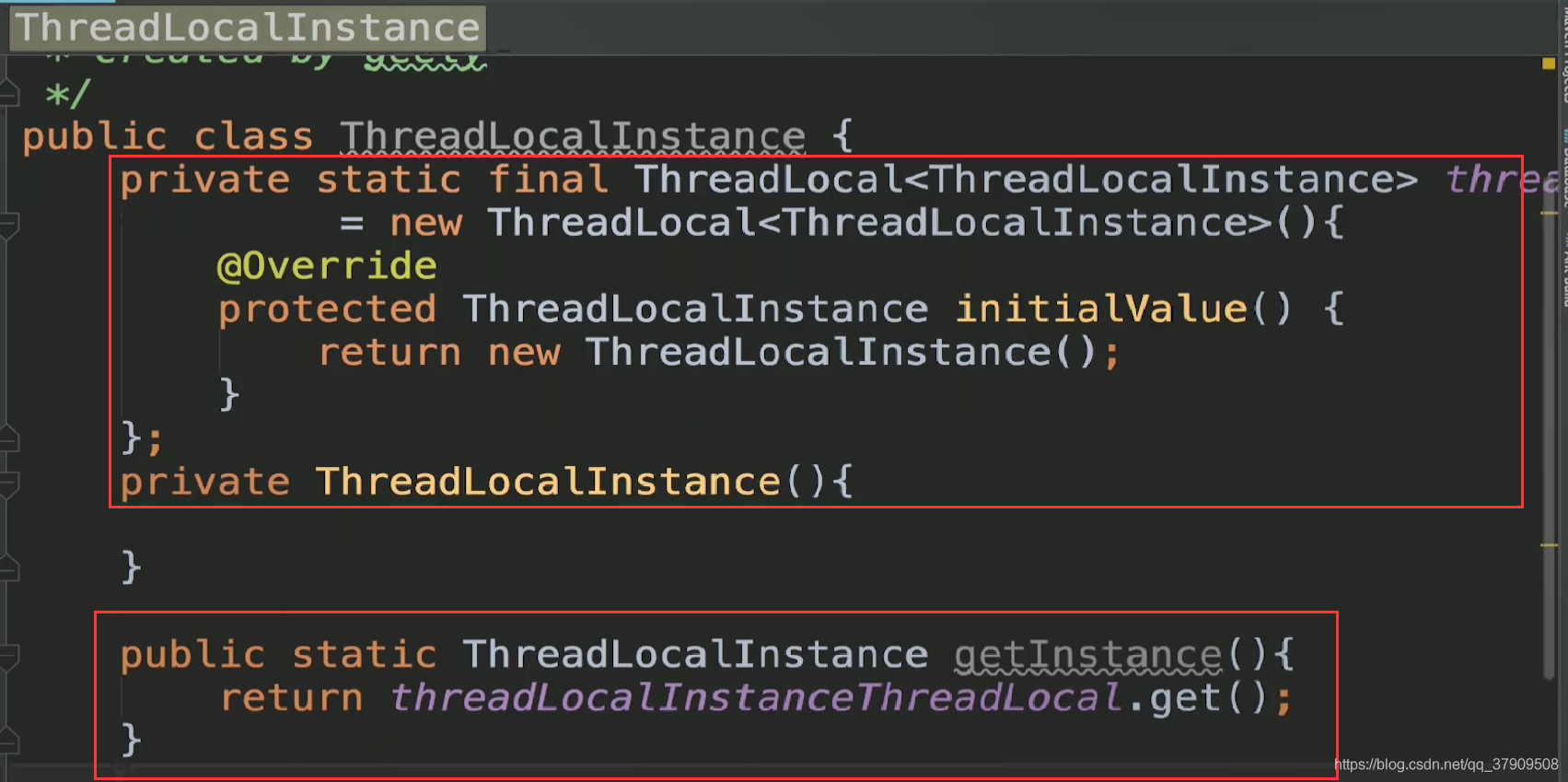Image resolution: width=1568 pixels, height=782 pixels.
Task: Click the constructor name after the 'private' keyword
Action: pyautogui.click(x=548, y=483)
